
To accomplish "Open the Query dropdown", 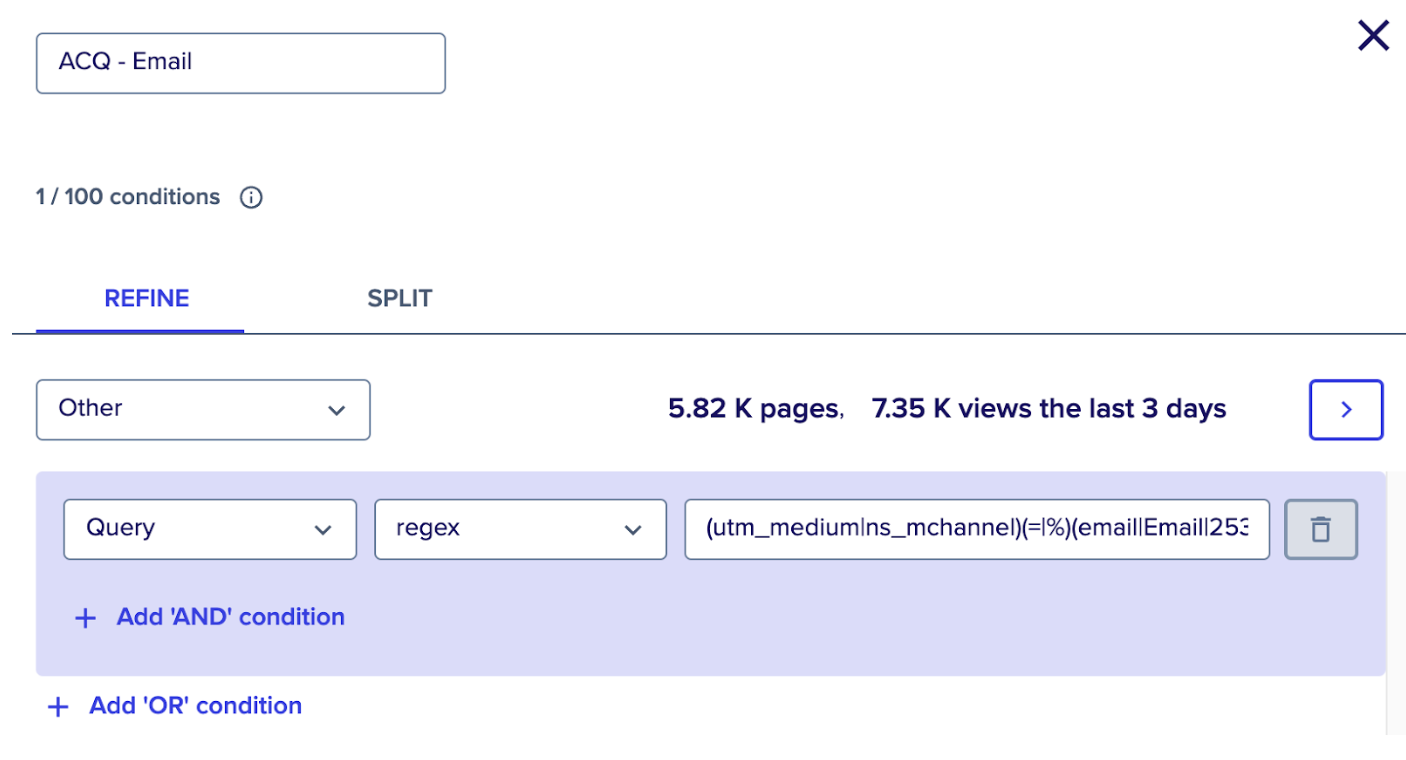I will 210,529.
